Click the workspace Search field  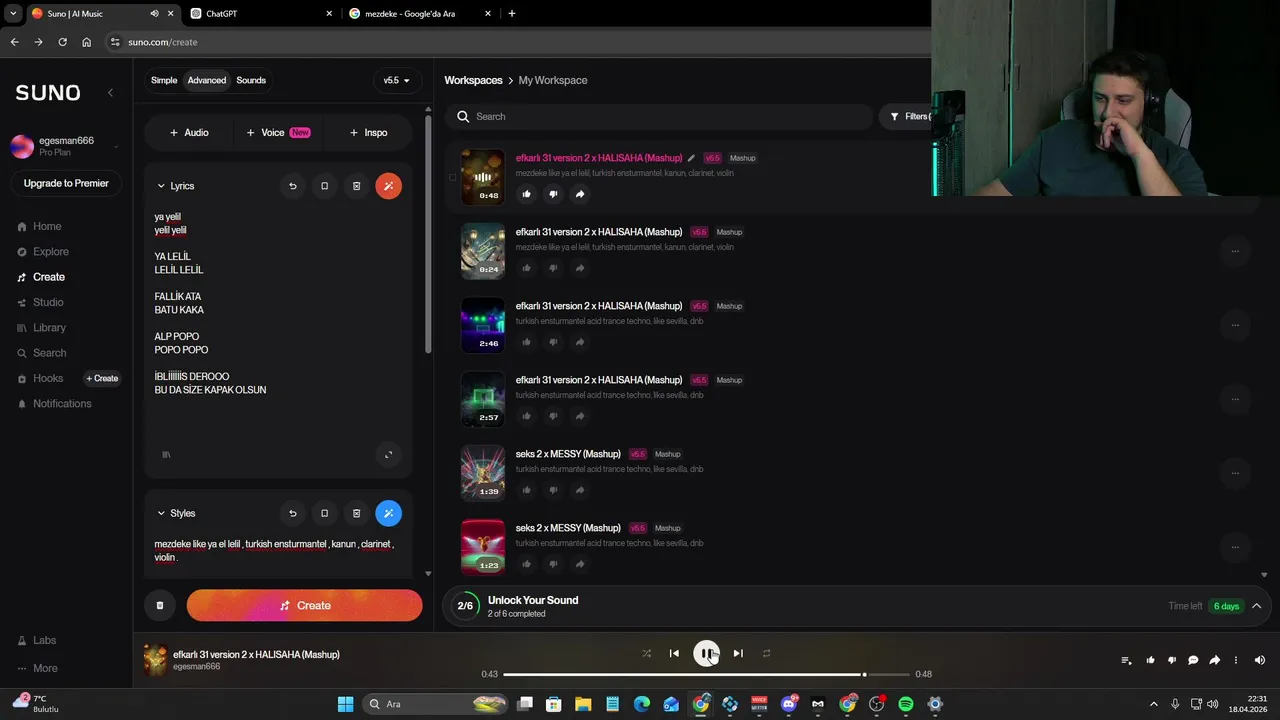[x=660, y=116]
